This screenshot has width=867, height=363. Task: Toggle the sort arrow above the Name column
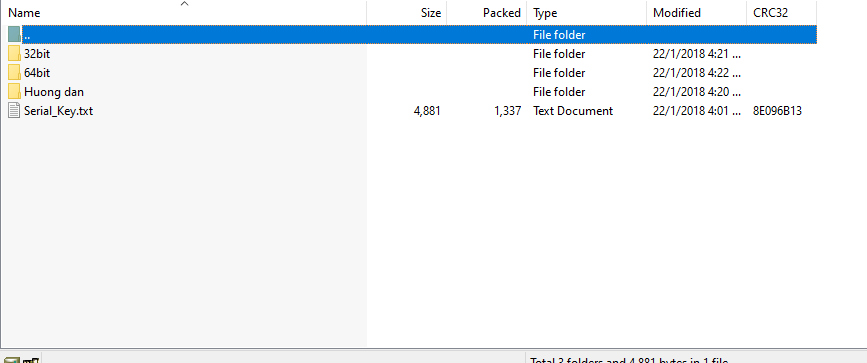click(x=185, y=4)
